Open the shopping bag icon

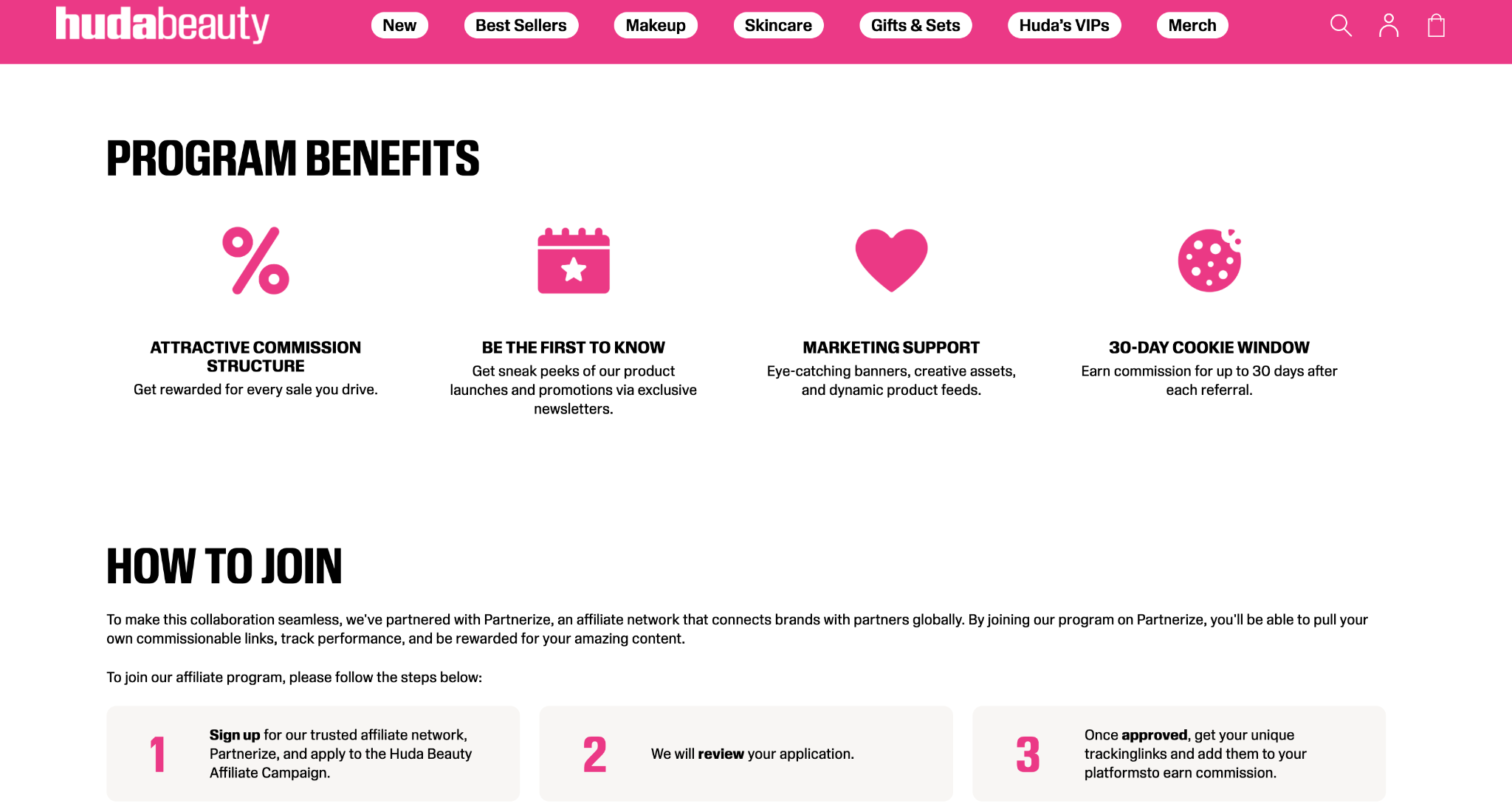[1436, 26]
